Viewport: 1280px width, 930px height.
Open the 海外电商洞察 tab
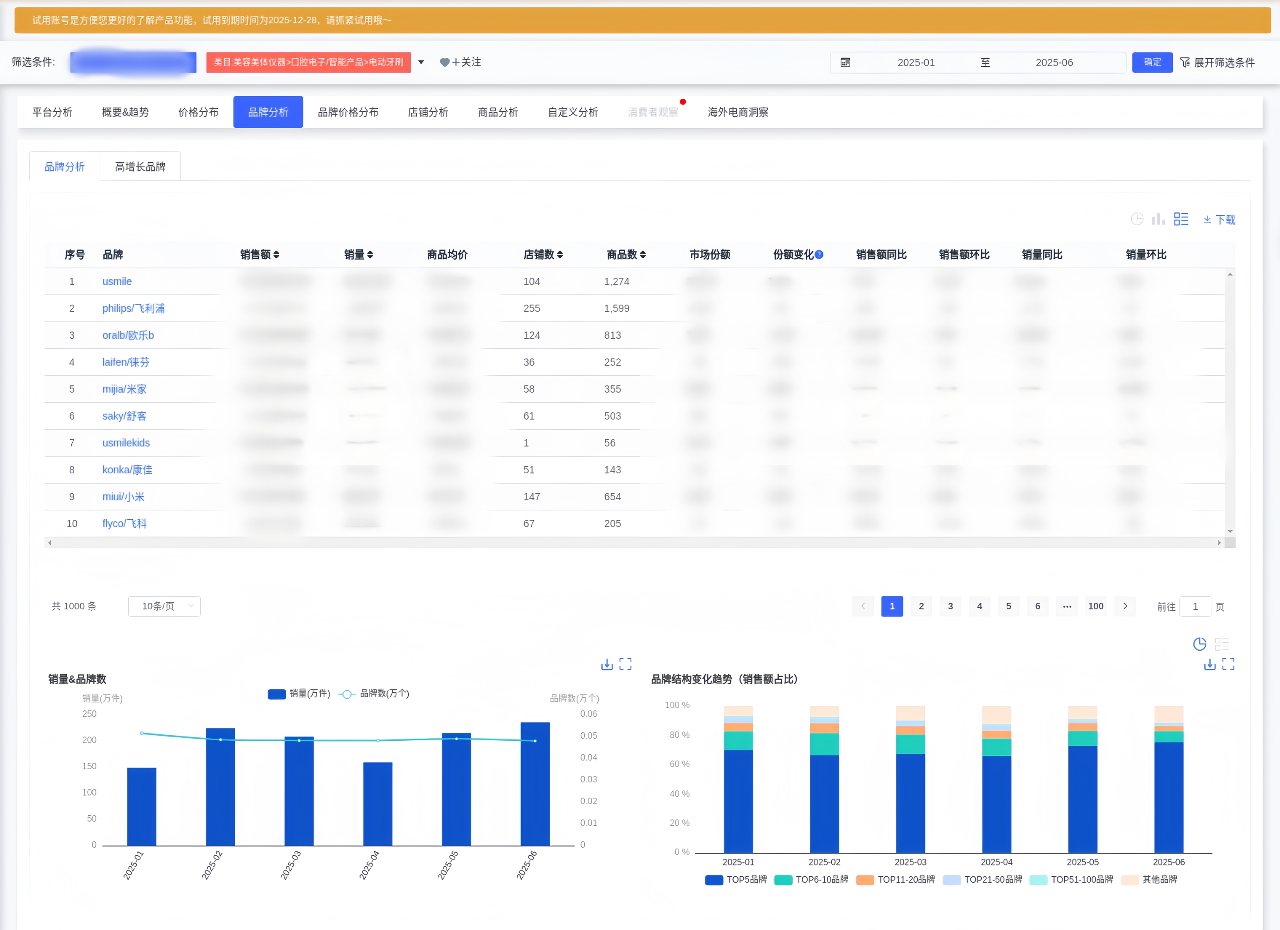coord(738,112)
